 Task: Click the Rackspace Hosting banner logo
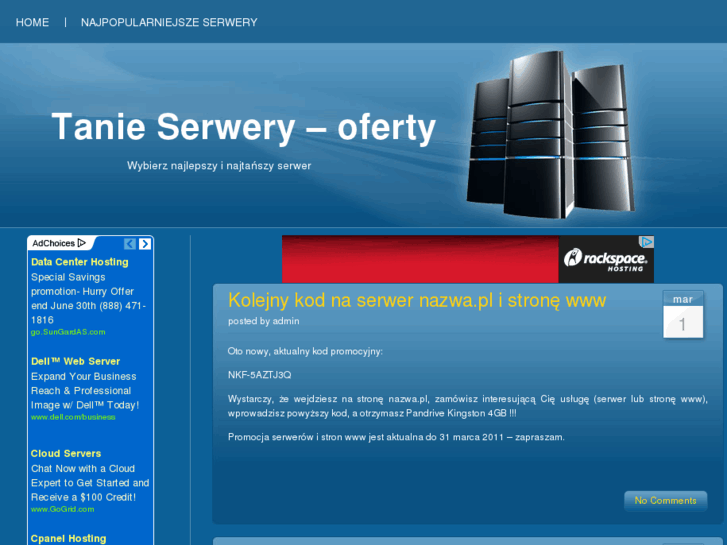click(x=606, y=259)
